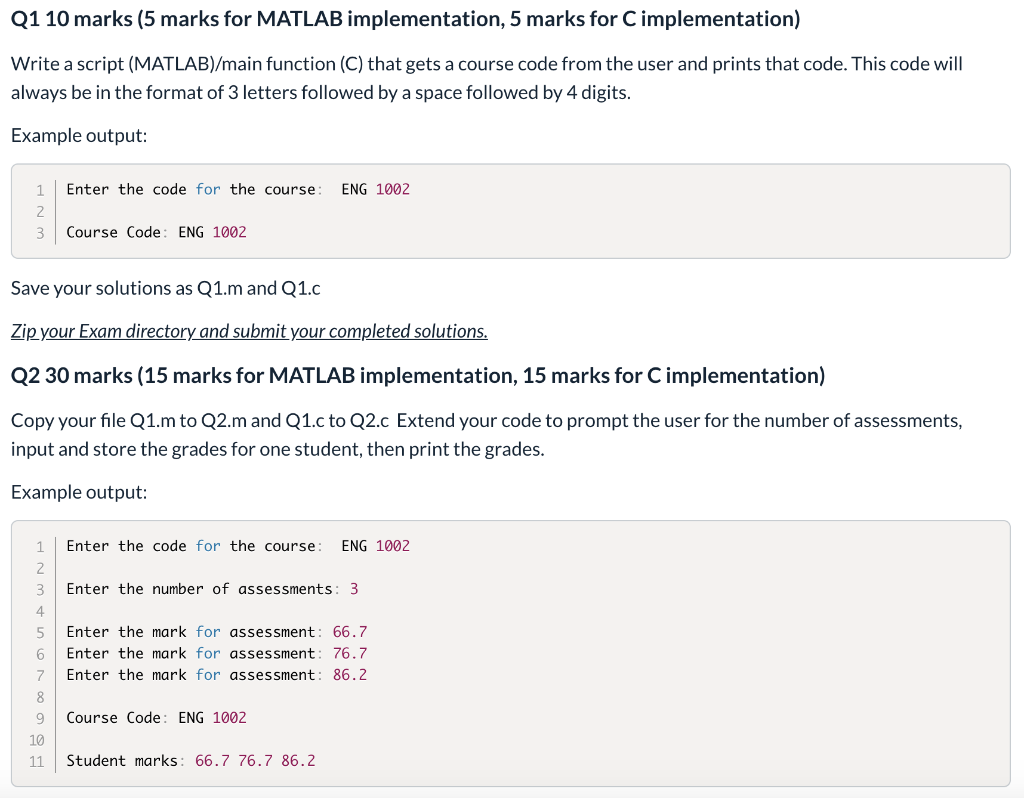Click the 76.7 mark on line 6
The height and width of the screenshot is (798, 1024).
pyautogui.click(x=348, y=653)
